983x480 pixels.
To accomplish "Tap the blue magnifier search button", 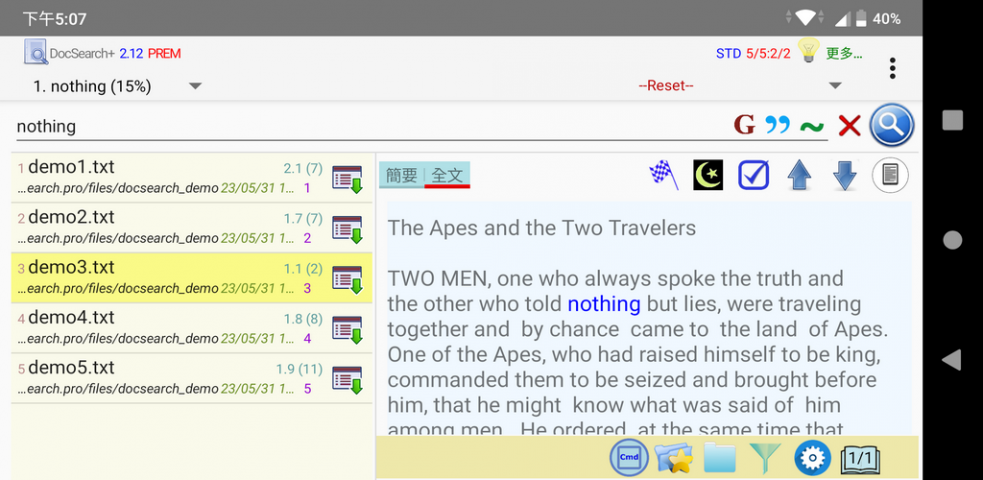I will [x=892, y=125].
